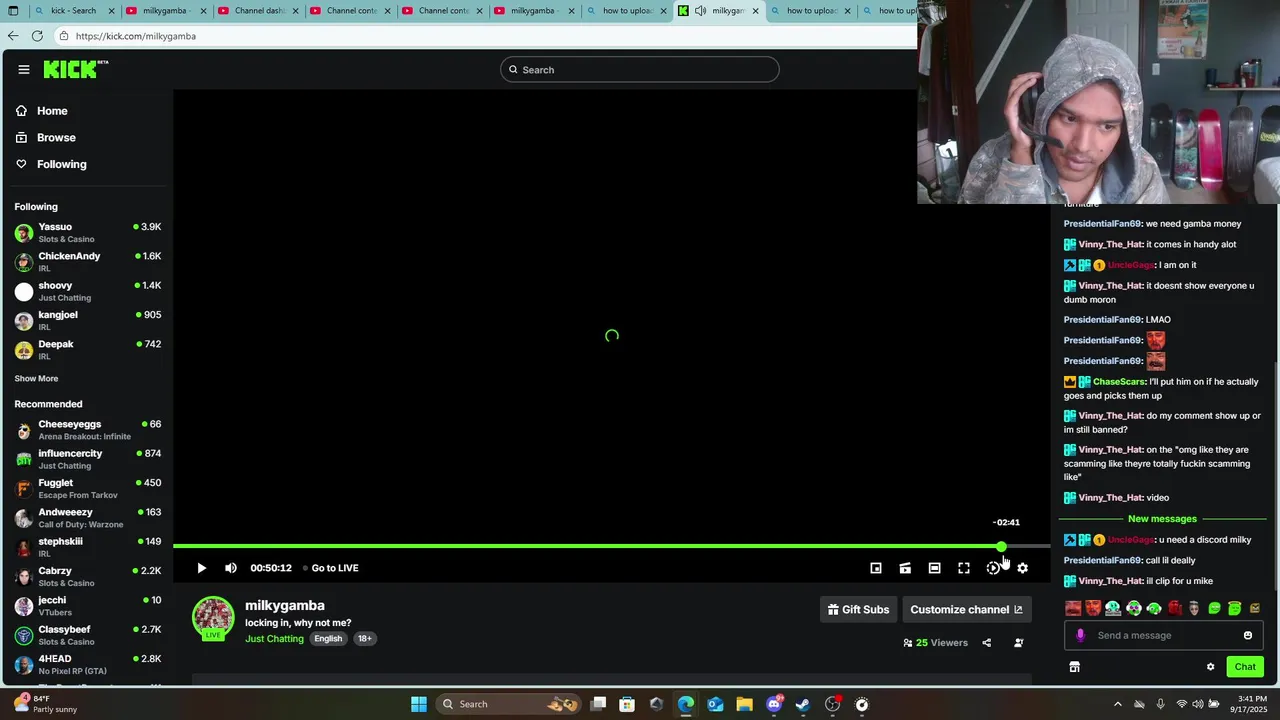Click the New messages divider in chat
This screenshot has width=1280, height=720.
pyautogui.click(x=1162, y=519)
